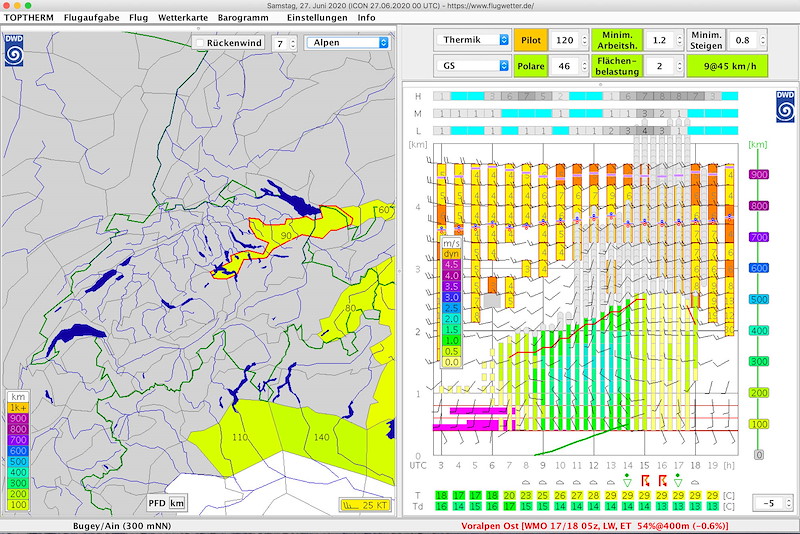Click the red thunderstorm symbol at 15 UTC
Image resolution: width=800 pixels, height=534 pixels.
(645, 480)
